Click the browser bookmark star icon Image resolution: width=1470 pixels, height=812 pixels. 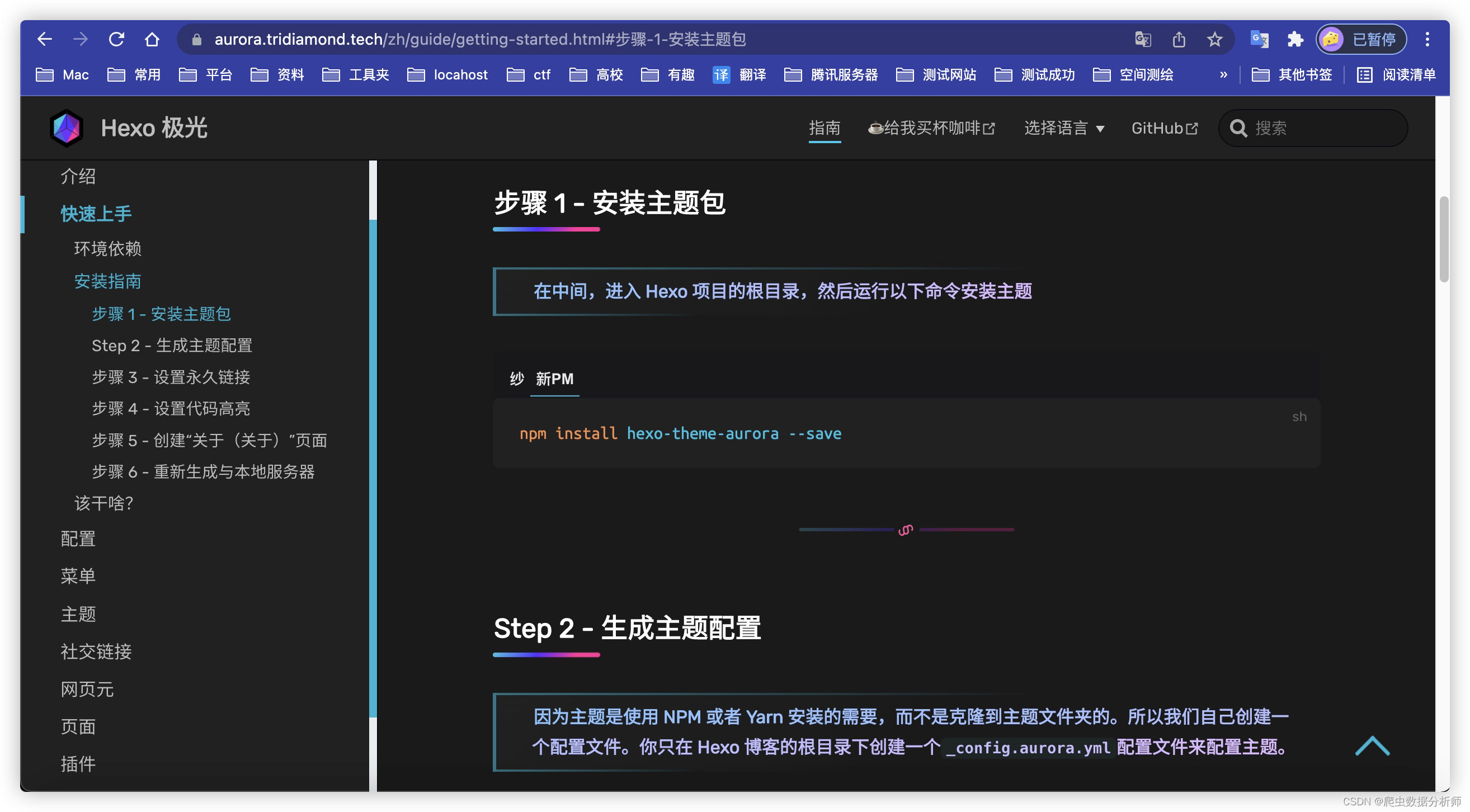(x=1213, y=39)
